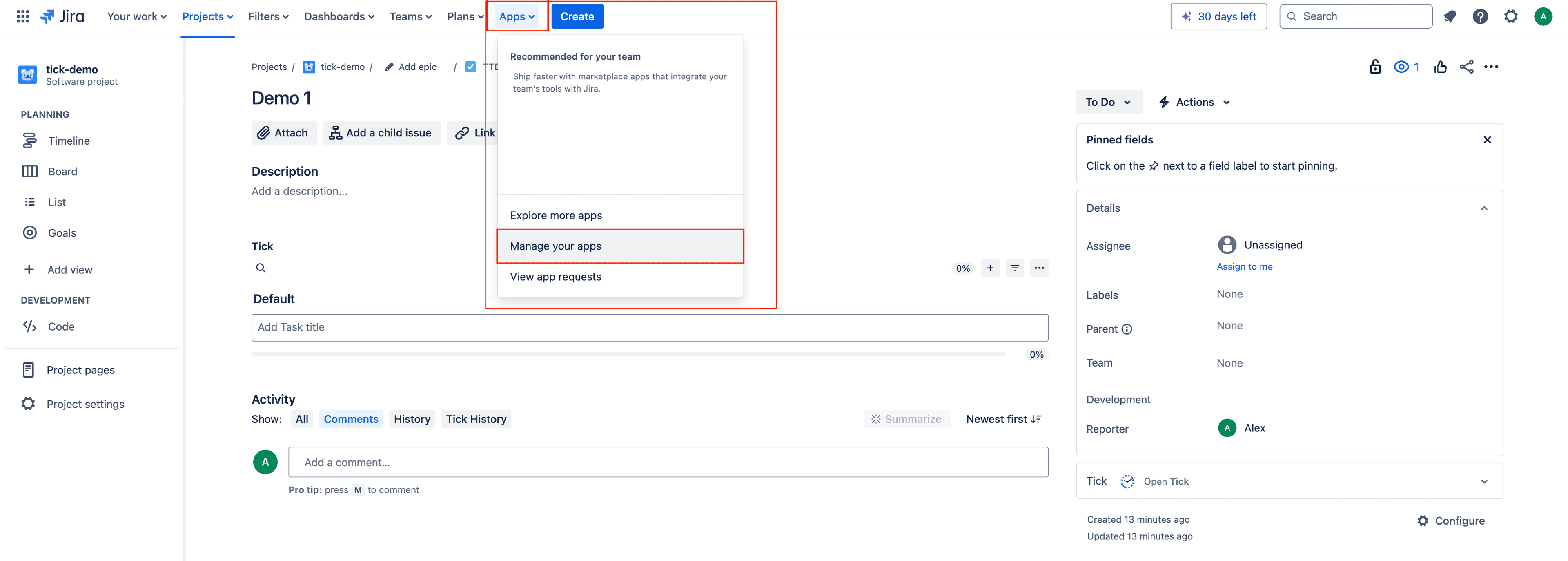Open the app switcher grid icon
Viewport: 1568px width, 561px height.
click(22, 16)
